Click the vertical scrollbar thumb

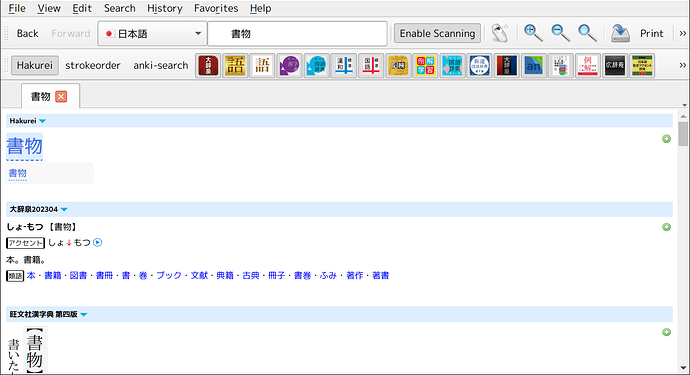click(683, 134)
